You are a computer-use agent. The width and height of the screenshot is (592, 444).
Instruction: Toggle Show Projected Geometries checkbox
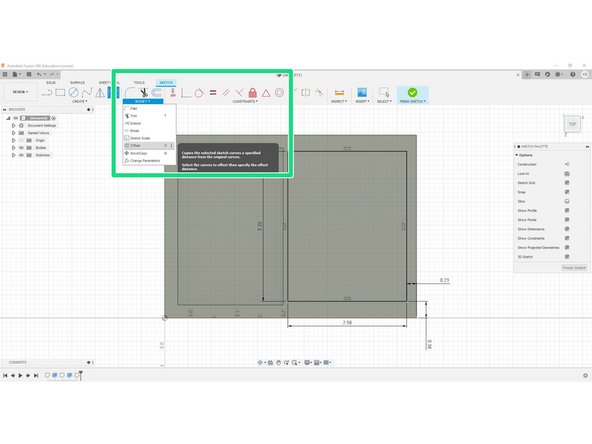click(567, 247)
